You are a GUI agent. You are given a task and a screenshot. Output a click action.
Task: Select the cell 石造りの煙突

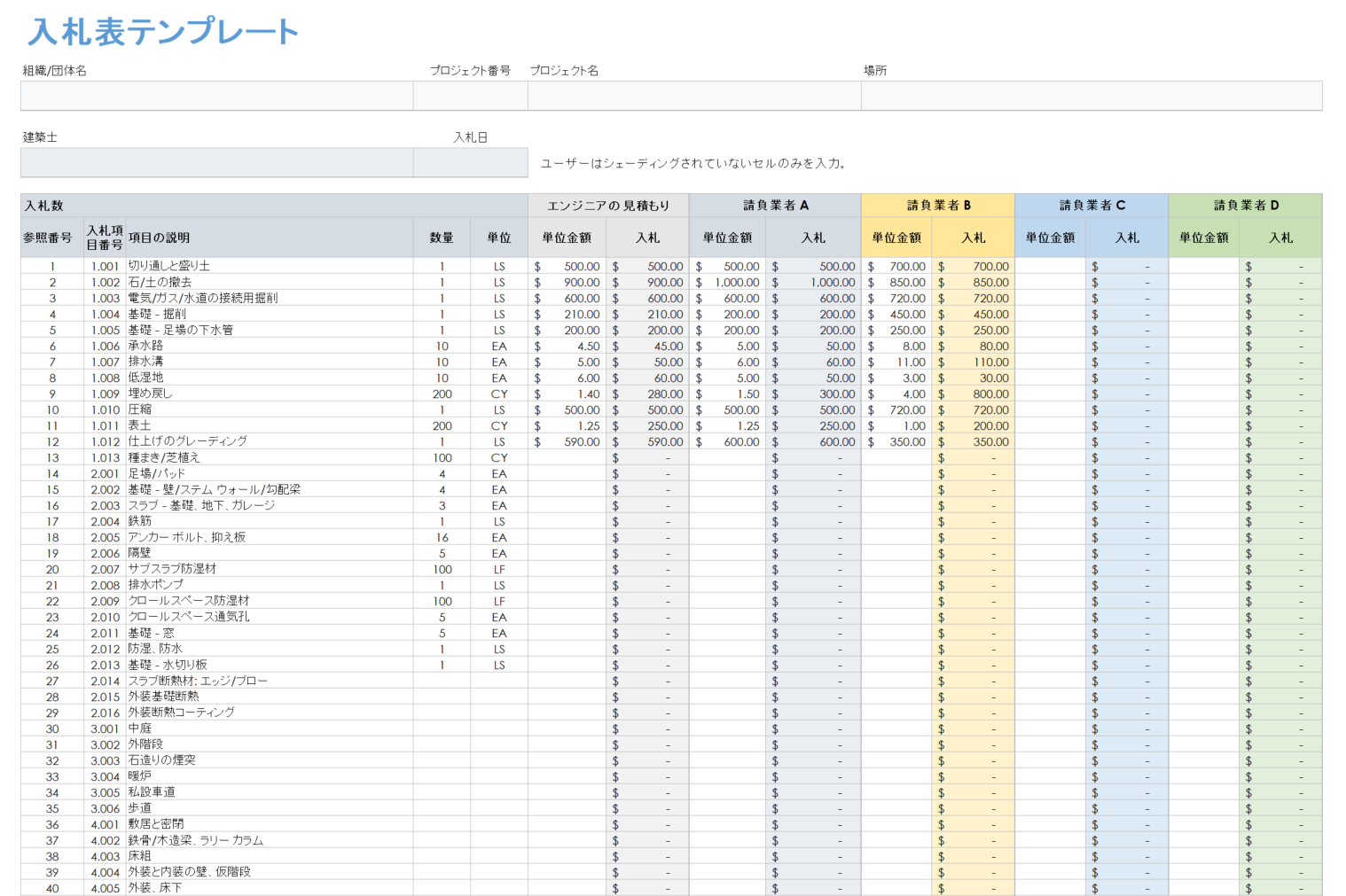(x=270, y=760)
